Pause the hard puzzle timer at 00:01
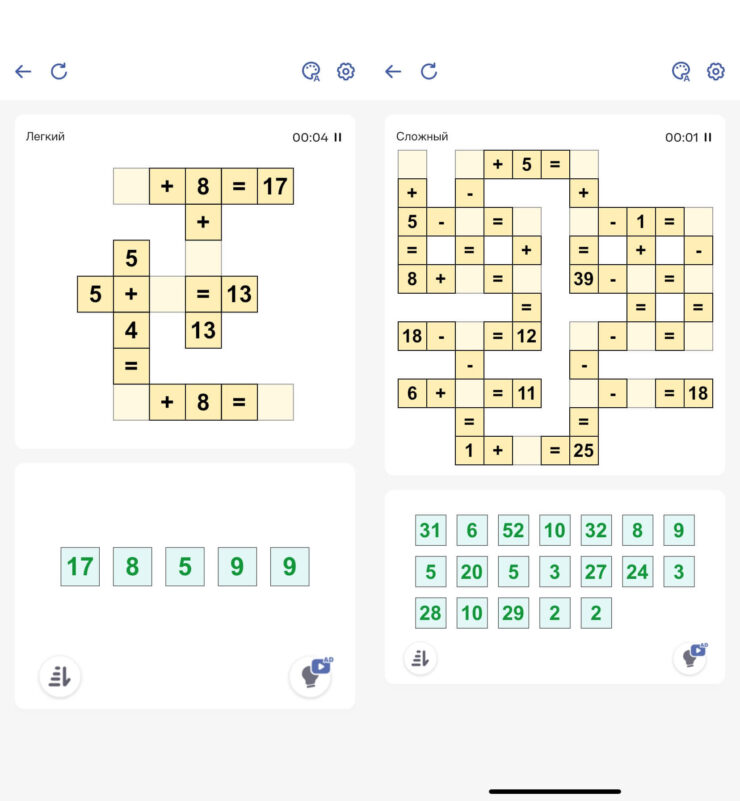The height and width of the screenshot is (801, 740). [x=708, y=138]
